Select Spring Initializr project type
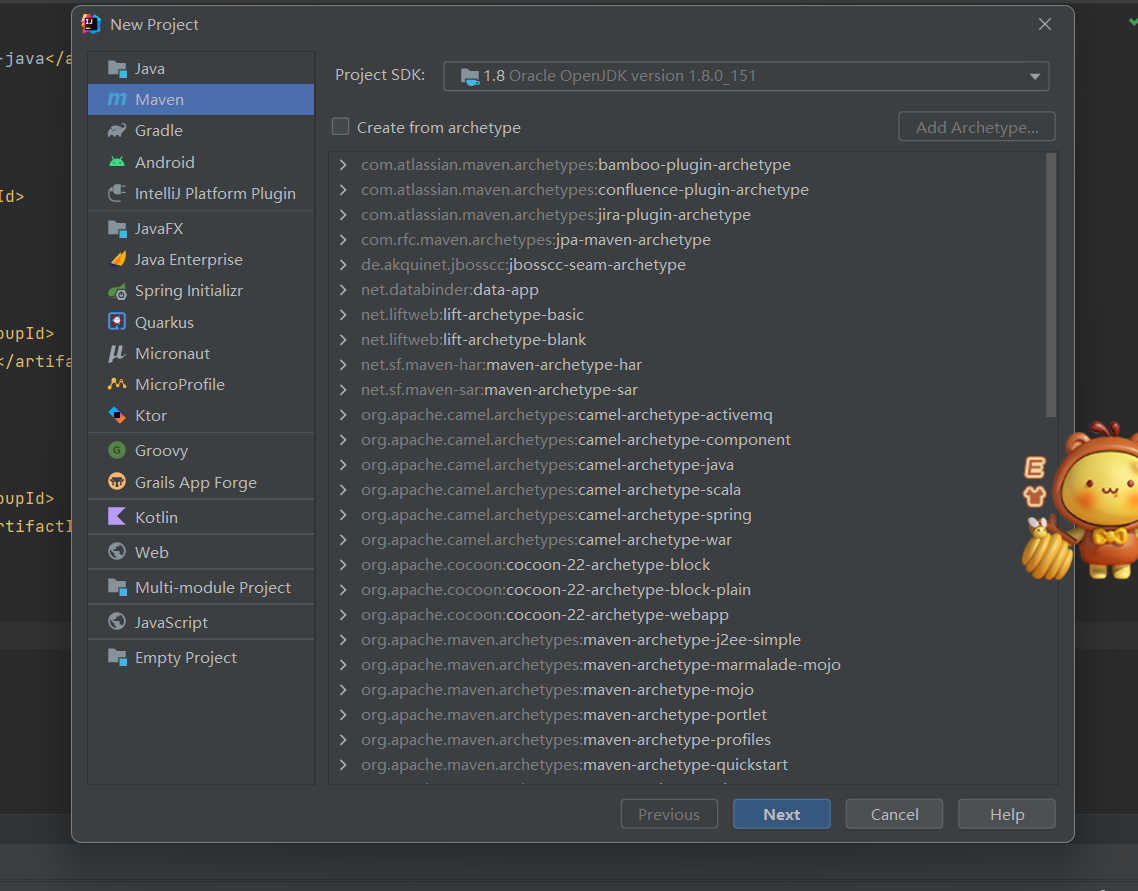1138x891 pixels. click(x=201, y=291)
